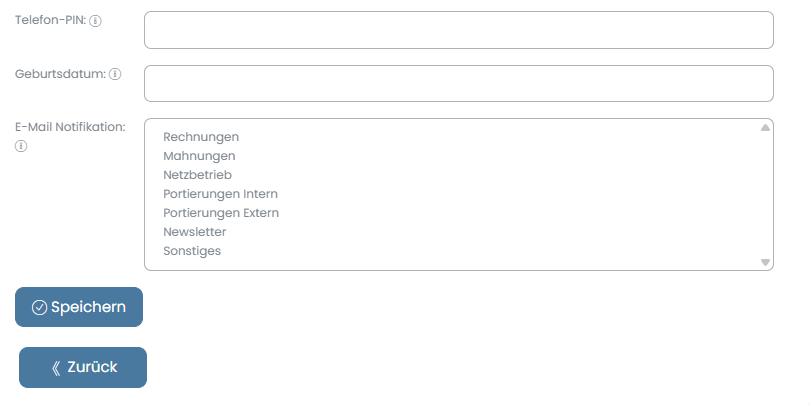The width and height of the screenshot is (810, 405).
Task: Go back with the Zurück button
Action: click(x=83, y=367)
